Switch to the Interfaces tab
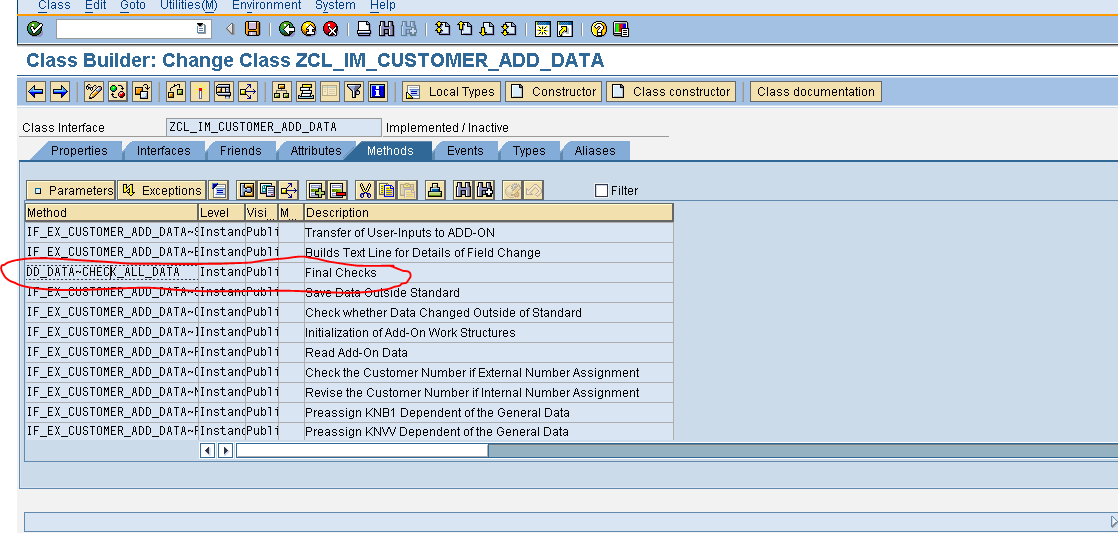 pos(163,150)
